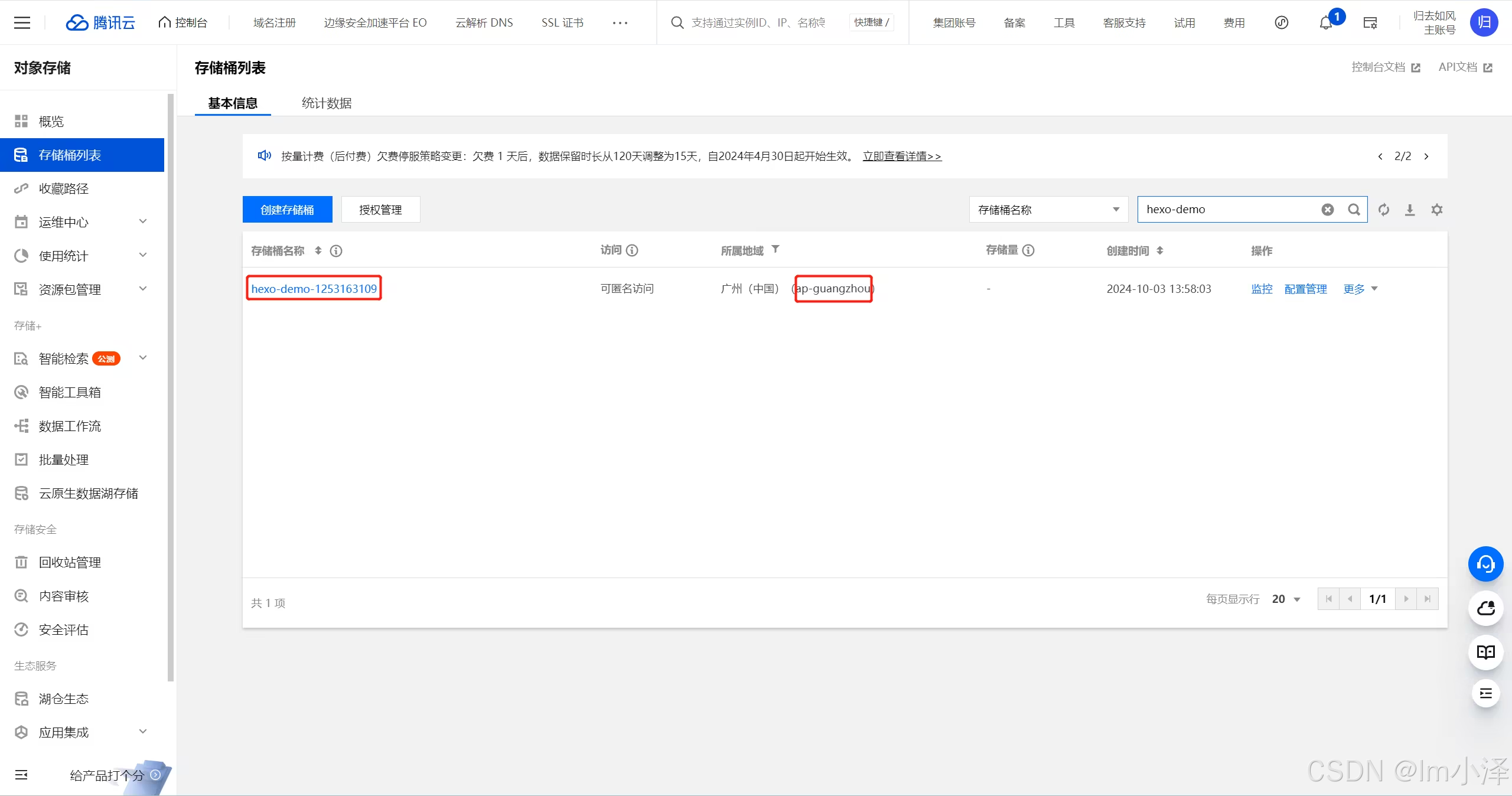Open the notification bell
This screenshot has height=796, width=1512.
pyautogui.click(x=1326, y=22)
